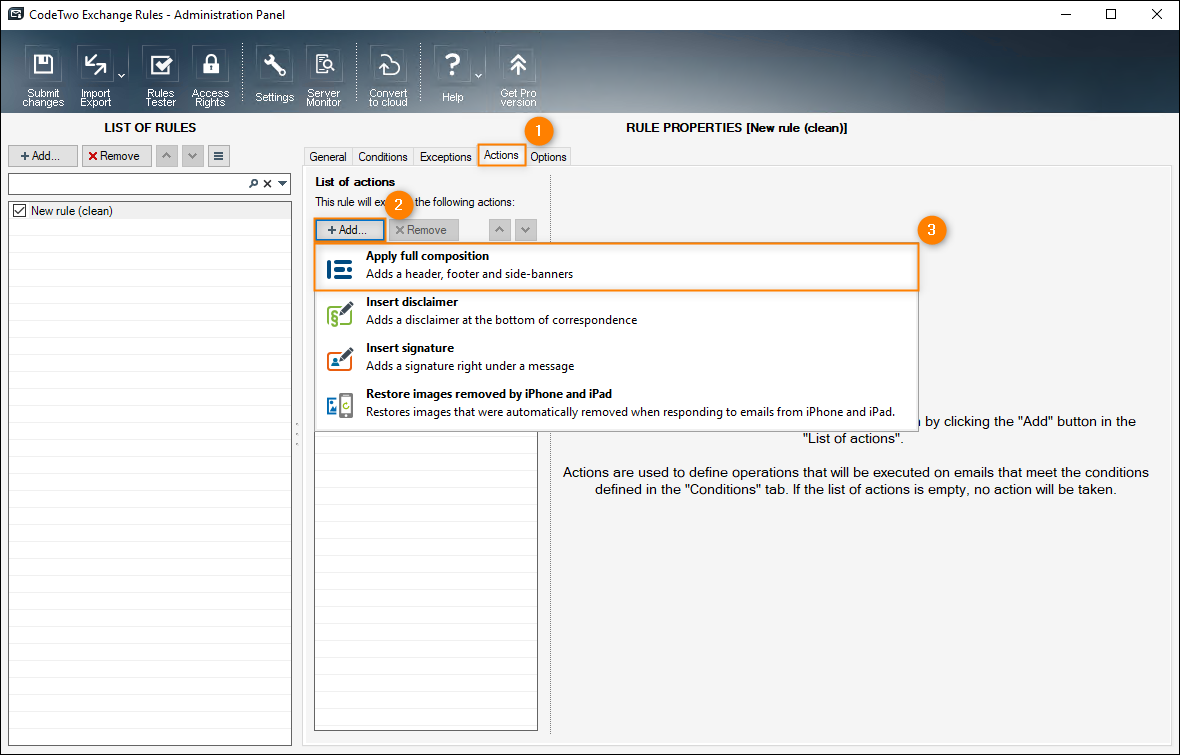Click Remove in the list of actions
The width and height of the screenshot is (1180, 755).
(x=424, y=230)
